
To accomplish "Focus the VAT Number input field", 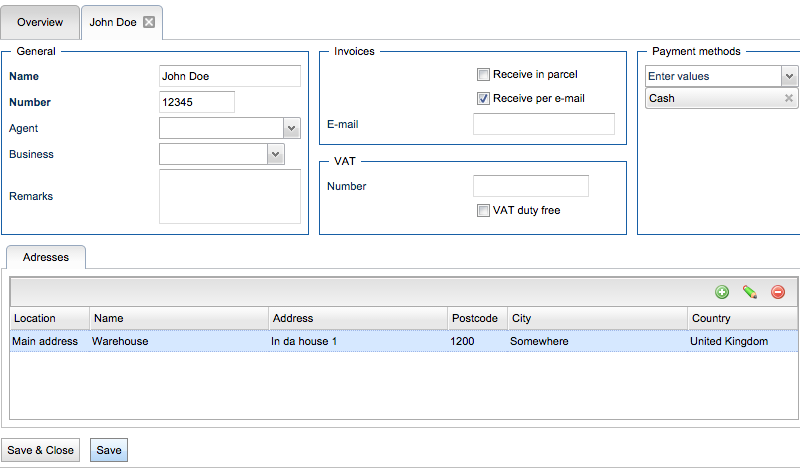I will (x=530, y=186).
